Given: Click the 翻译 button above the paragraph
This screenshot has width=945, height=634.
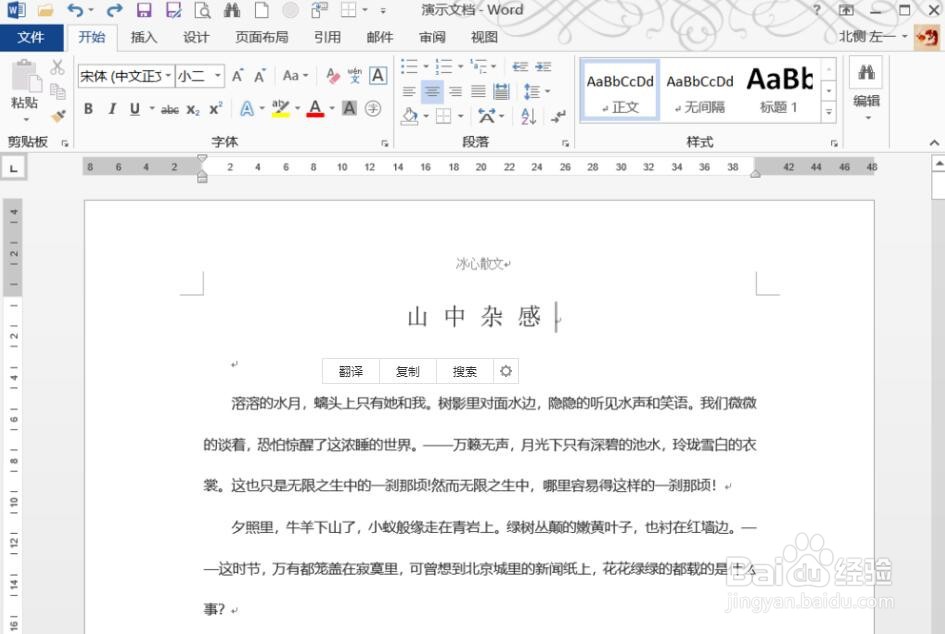Looking at the screenshot, I should pyautogui.click(x=349, y=370).
